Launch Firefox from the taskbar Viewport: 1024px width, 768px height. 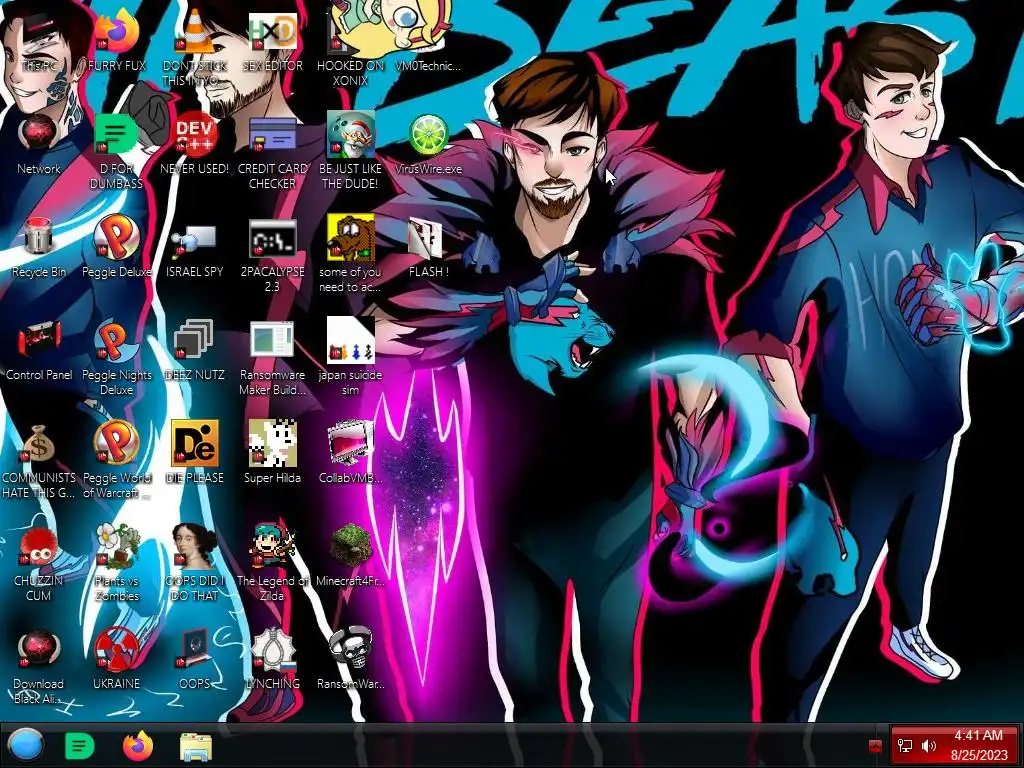(137, 745)
